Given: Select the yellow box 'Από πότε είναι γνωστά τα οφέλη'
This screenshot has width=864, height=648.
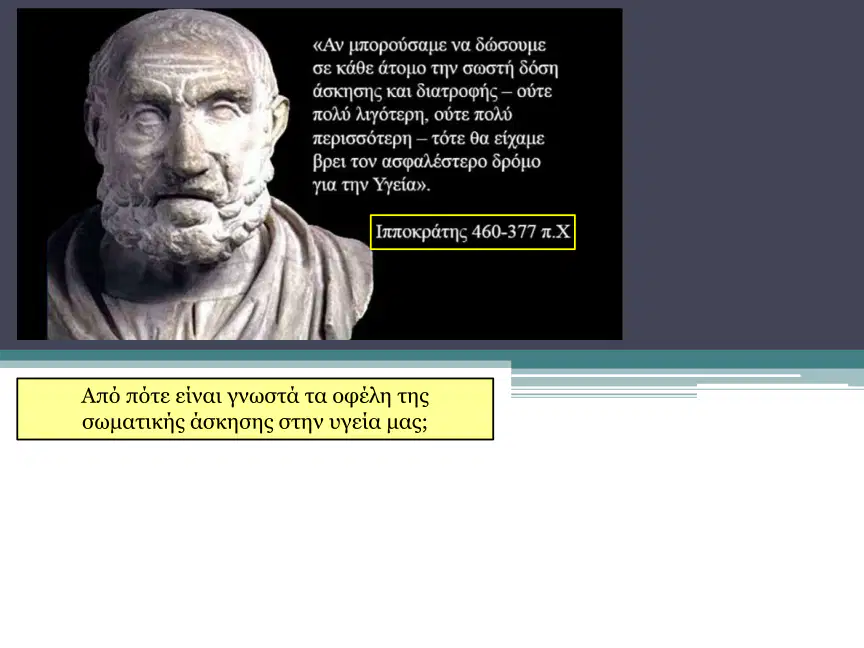Looking at the screenshot, I should pyautogui.click(x=255, y=409).
